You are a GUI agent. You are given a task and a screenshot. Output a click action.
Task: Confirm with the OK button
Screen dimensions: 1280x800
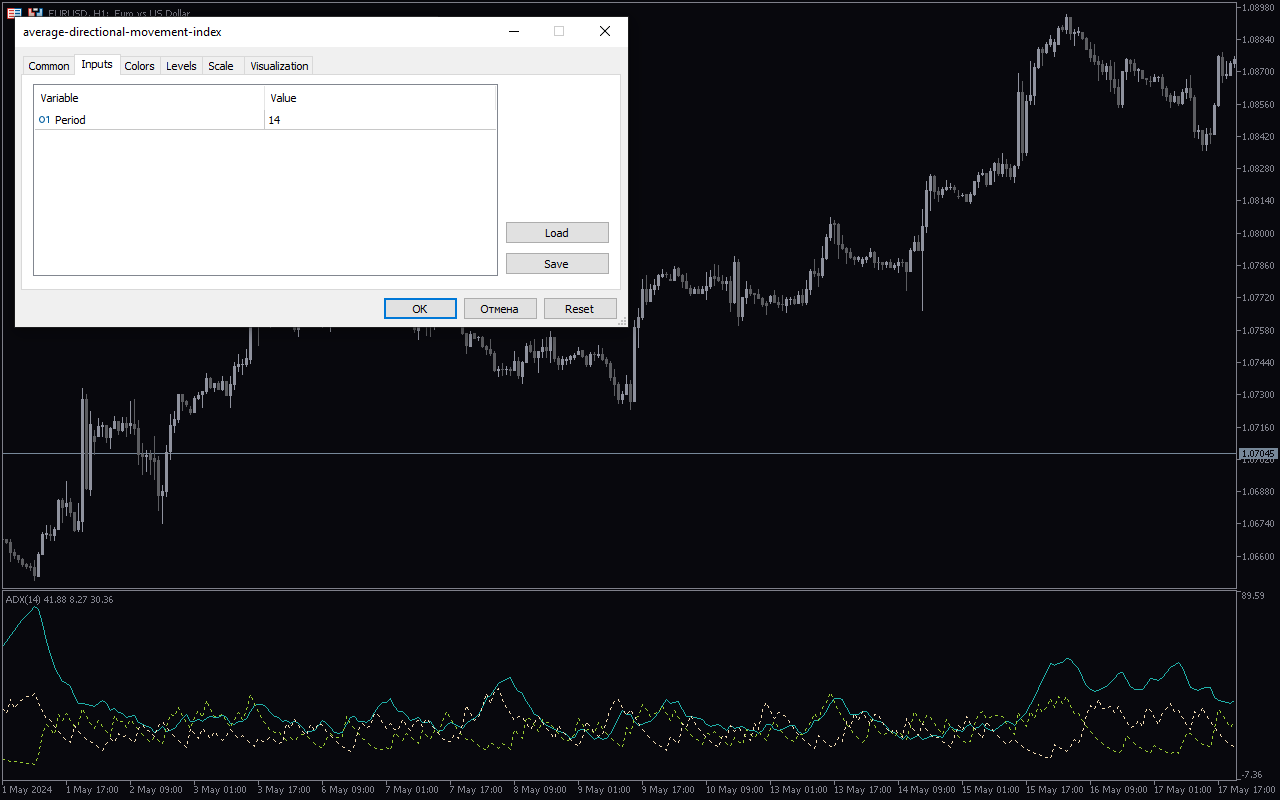click(420, 309)
